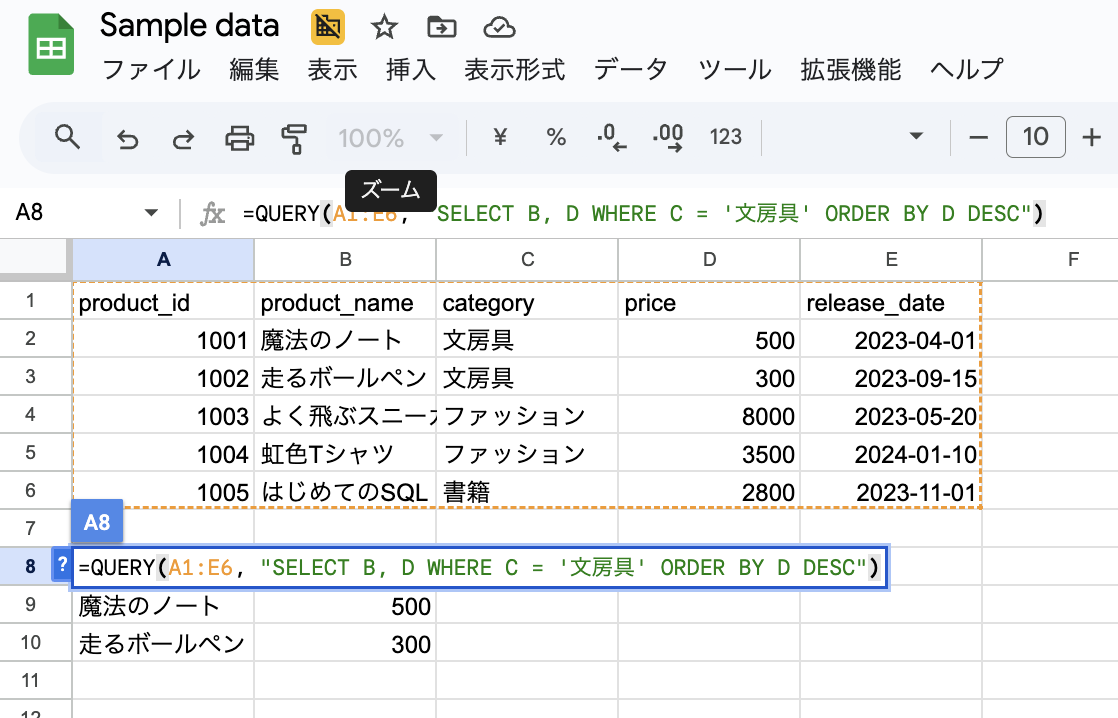Screen dimensions: 1118x718
Task: Click the print icon
Action: [x=240, y=138]
